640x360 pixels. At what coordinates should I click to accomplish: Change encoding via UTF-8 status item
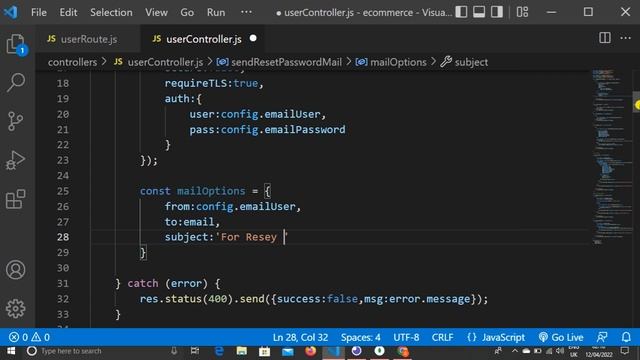pos(406,337)
